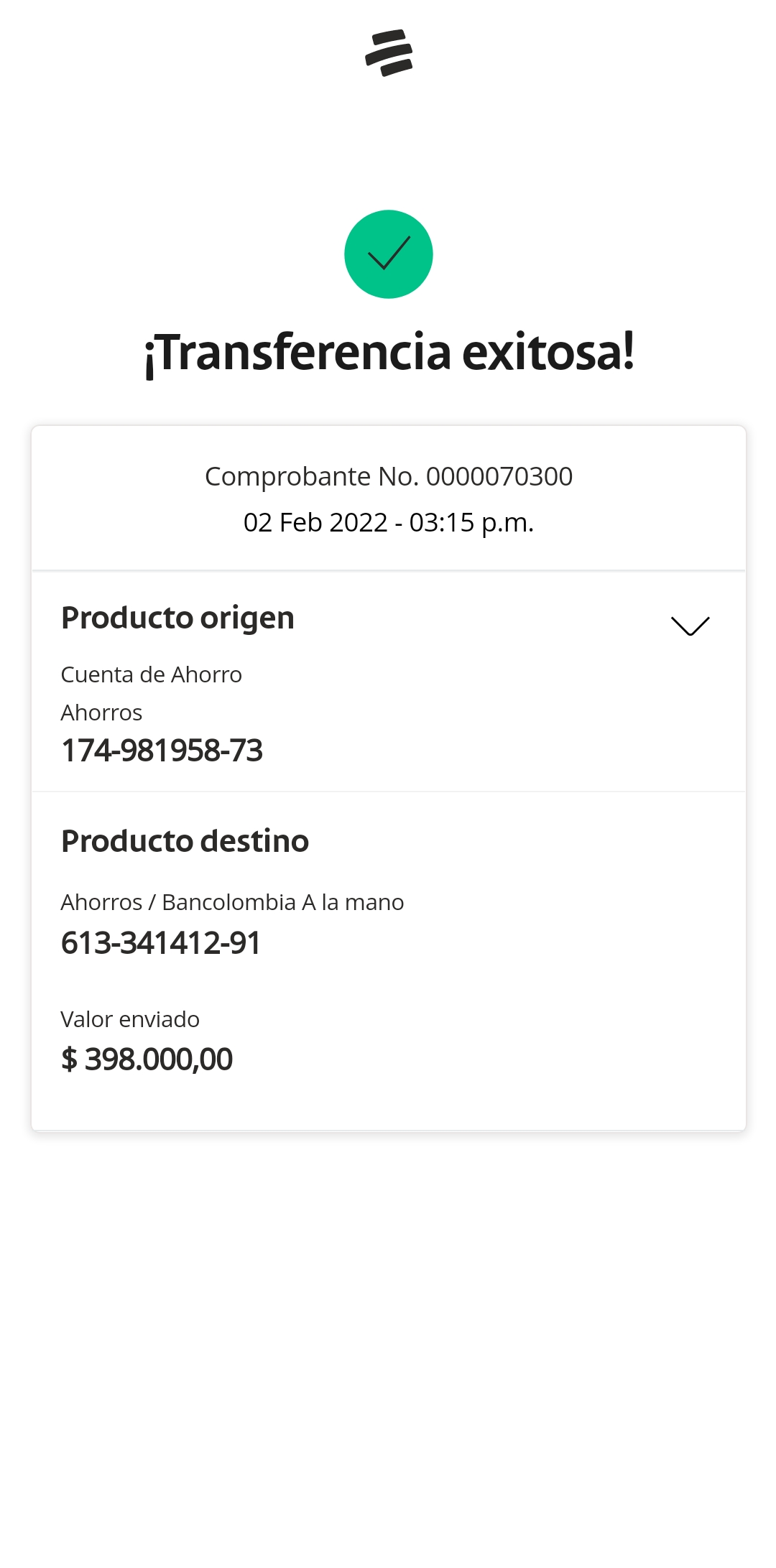The image size is (776, 1568).
Task: Select destination account number 613-341412-91
Action: (x=161, y=943)
